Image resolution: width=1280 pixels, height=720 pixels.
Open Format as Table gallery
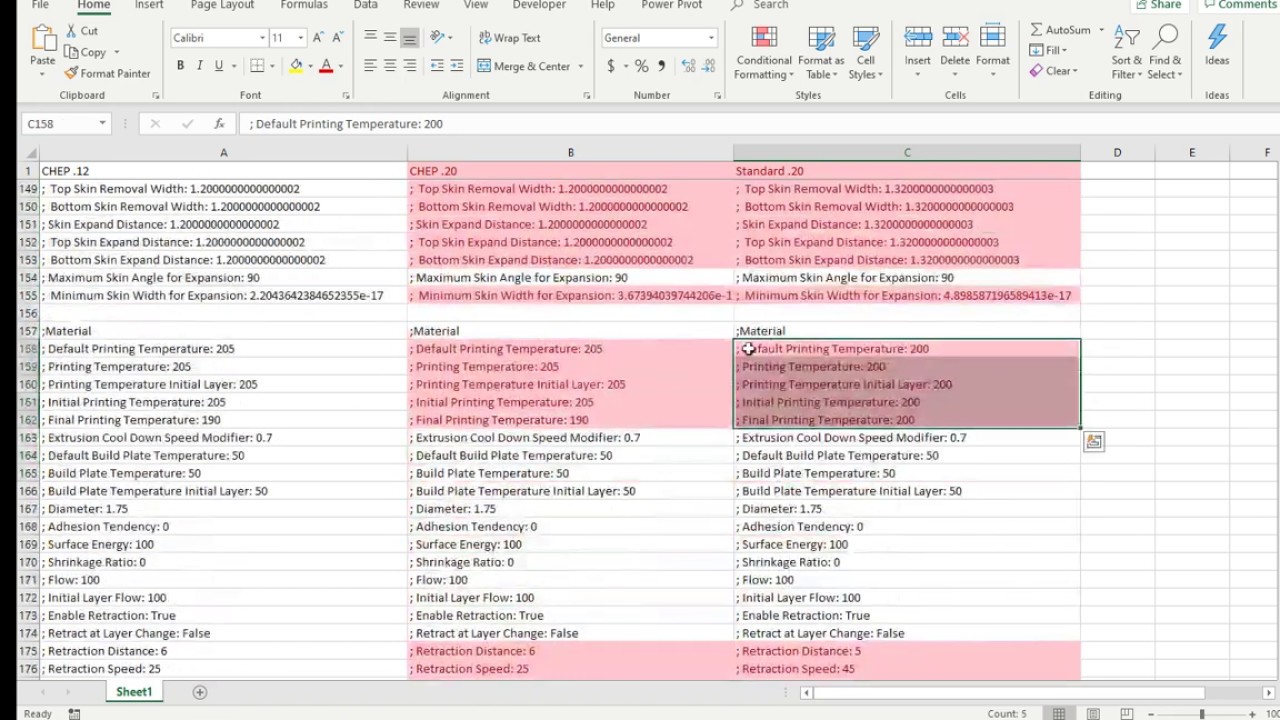click(x=821, y=53)
